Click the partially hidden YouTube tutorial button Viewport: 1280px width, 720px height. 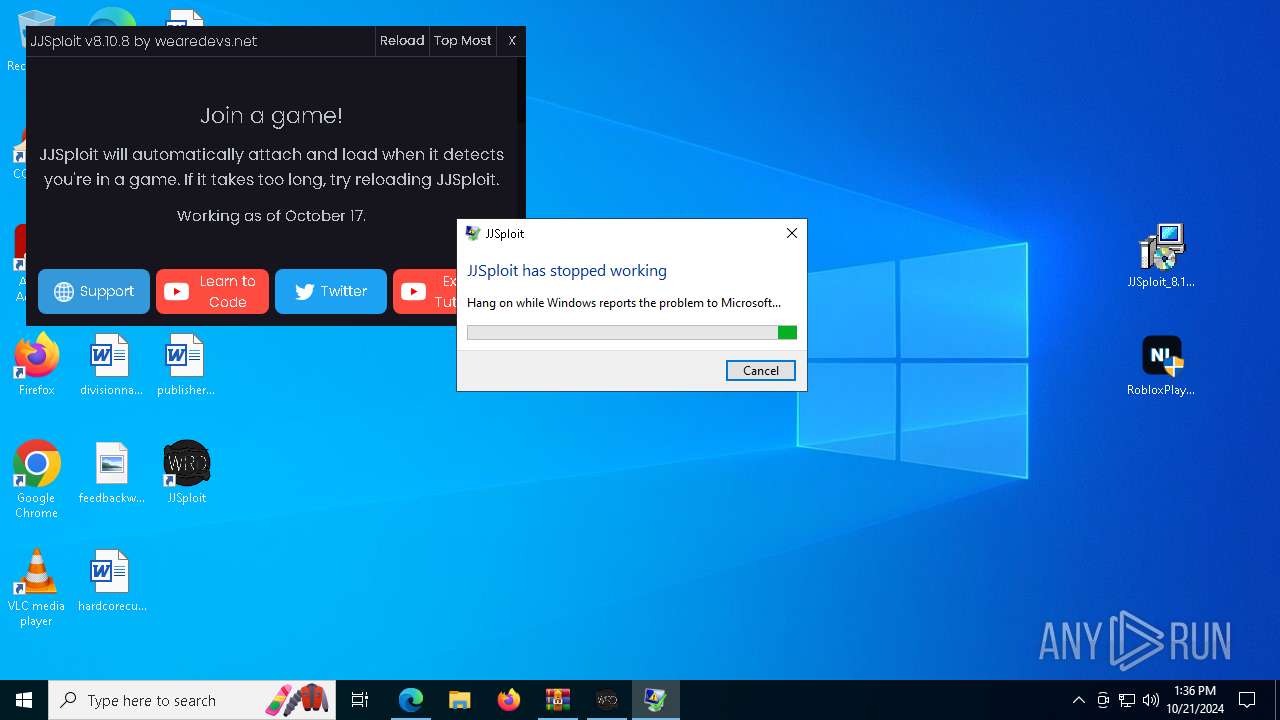[x=425, y=291]
